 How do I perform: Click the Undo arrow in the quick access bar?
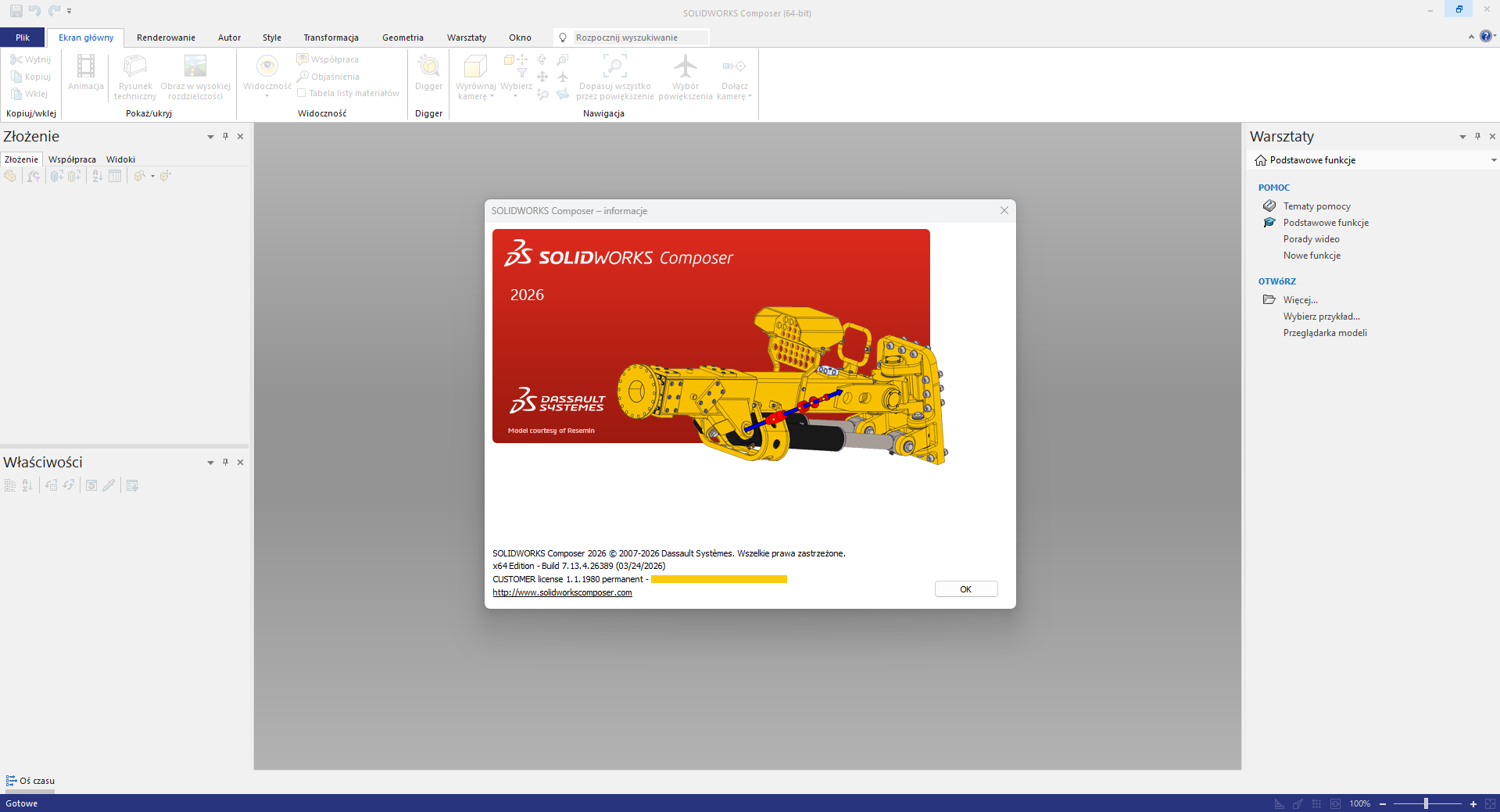(x=34, y=11)
